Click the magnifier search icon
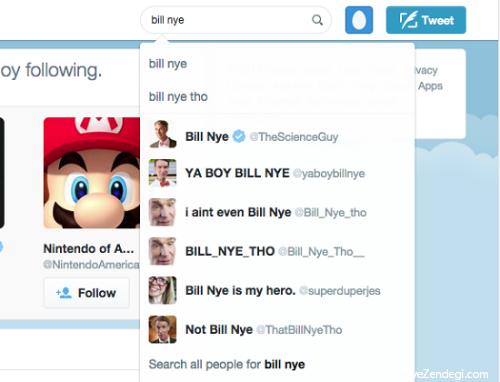The height and width of the screenshot is (382, 500). click(x=317, y=20)
